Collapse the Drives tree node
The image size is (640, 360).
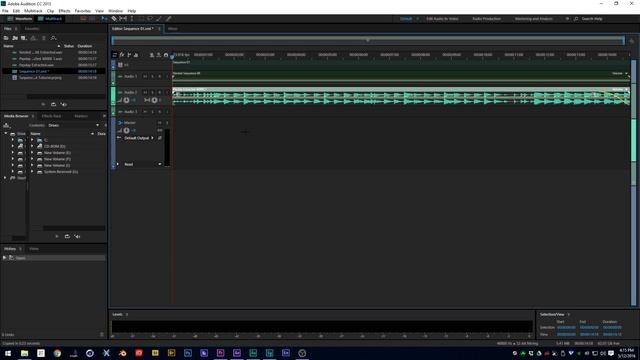(6, 133)
